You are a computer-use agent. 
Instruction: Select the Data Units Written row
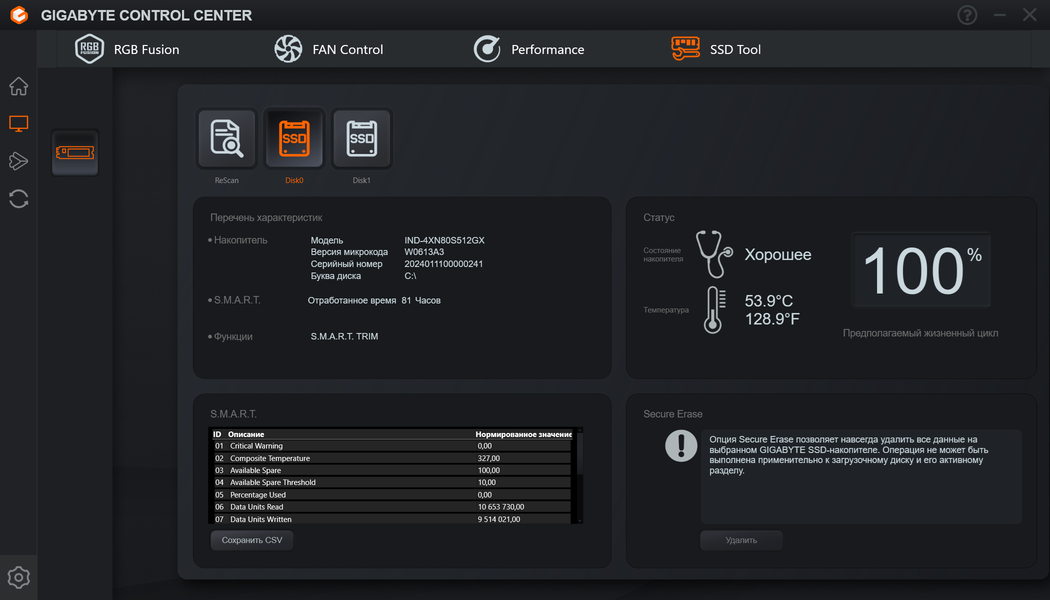tap(392, 519)
